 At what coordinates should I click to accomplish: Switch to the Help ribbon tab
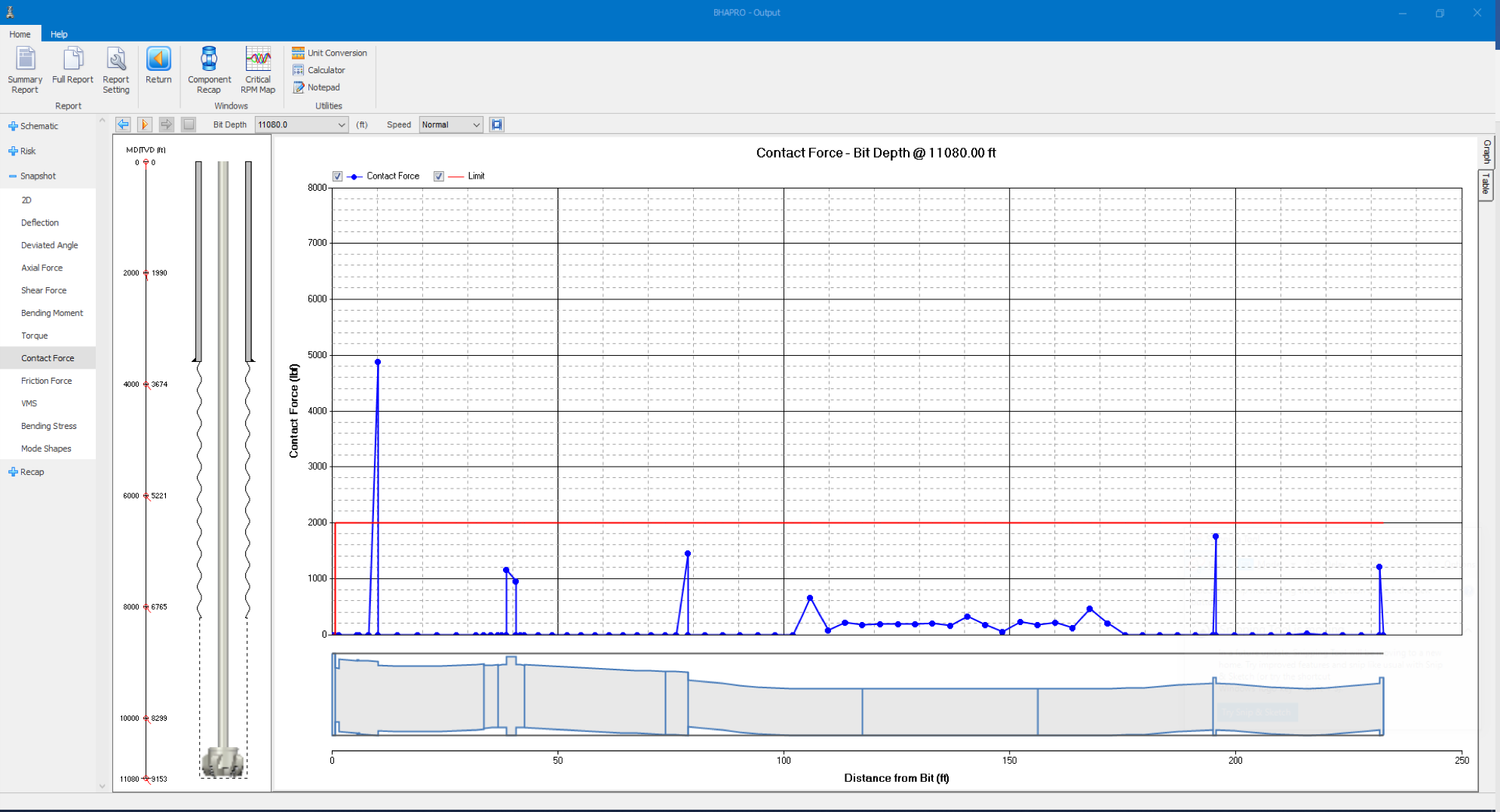pos(59,35)
